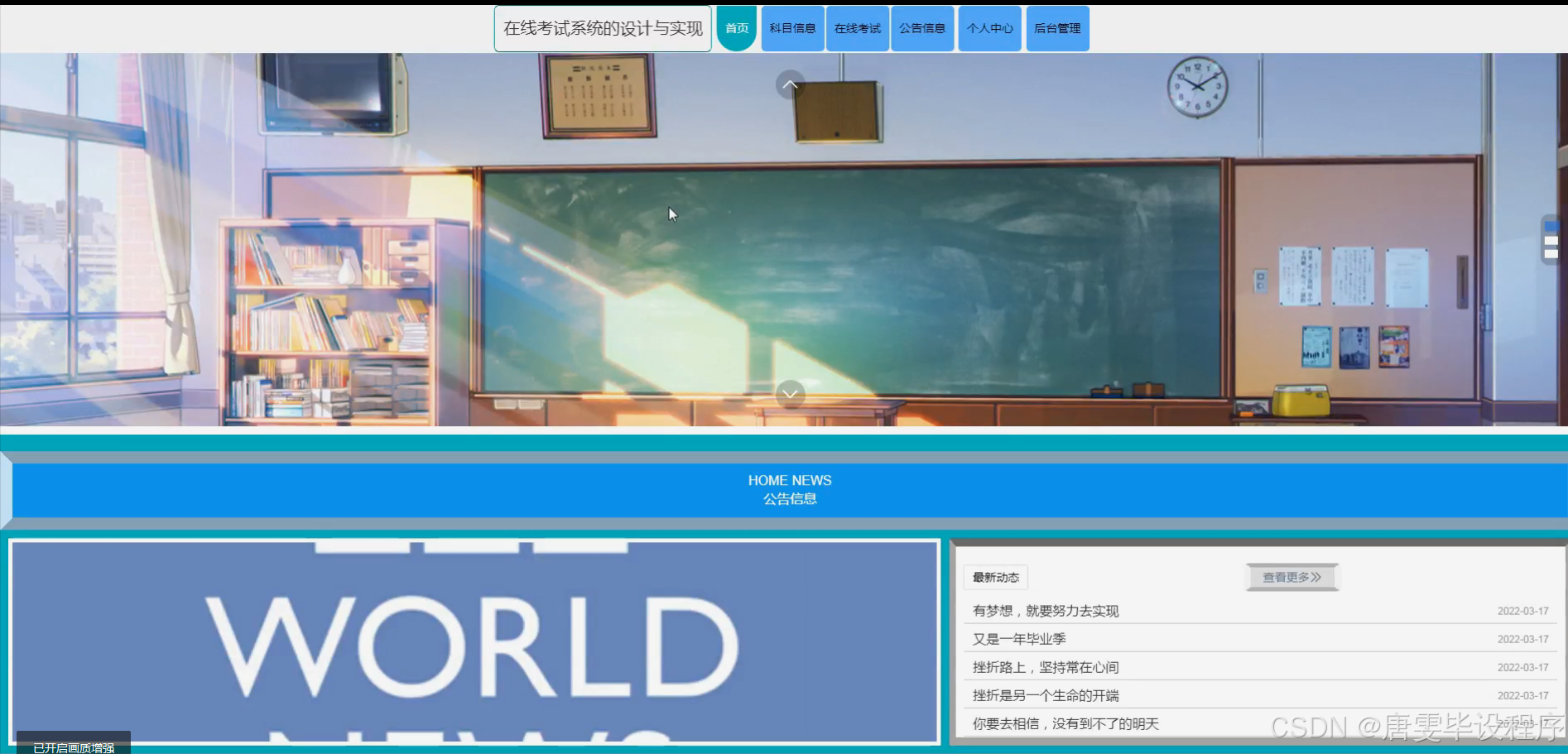Select the middle carousel indicator dot
This screenshot has width=1568, height=754.
click(1551, 240)
